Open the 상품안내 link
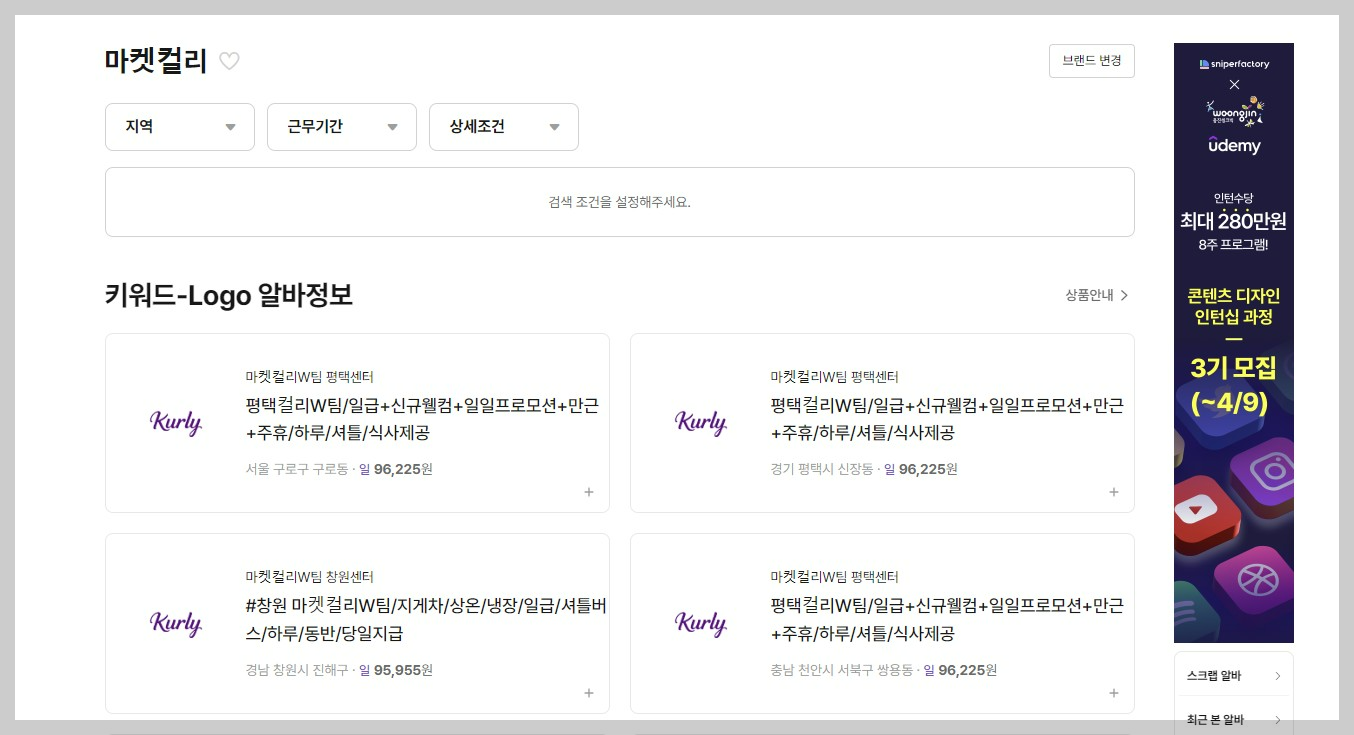The height and width of the screenshot is (735, 1354). (1097, 295)
